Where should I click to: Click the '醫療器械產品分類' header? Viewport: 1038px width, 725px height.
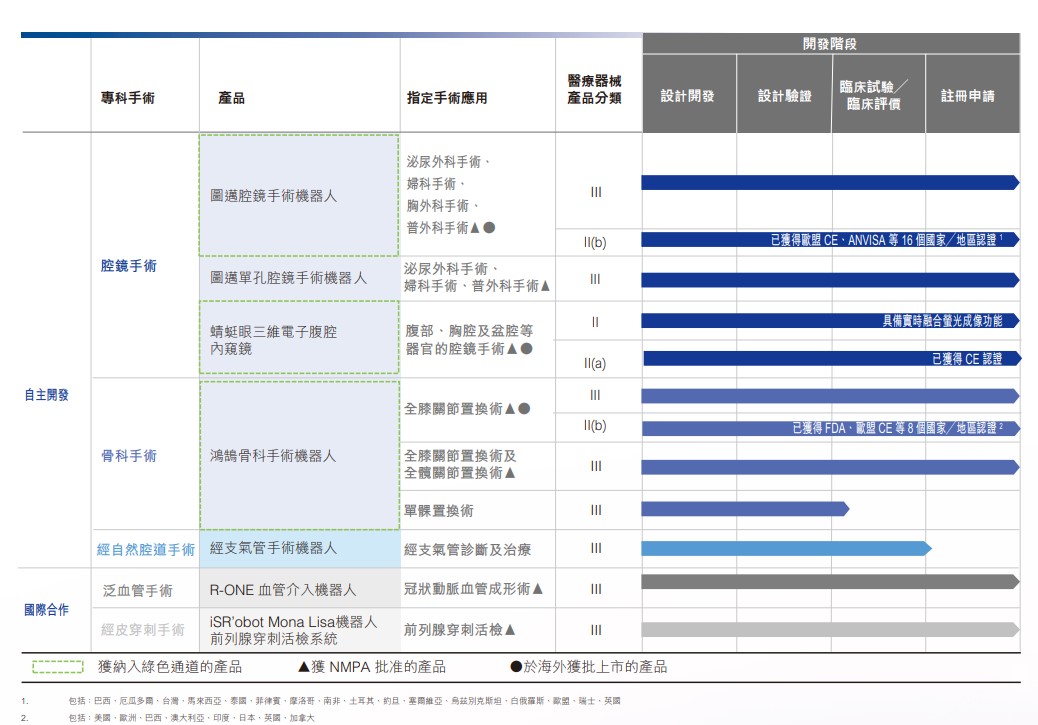click(x=594, y=89)
